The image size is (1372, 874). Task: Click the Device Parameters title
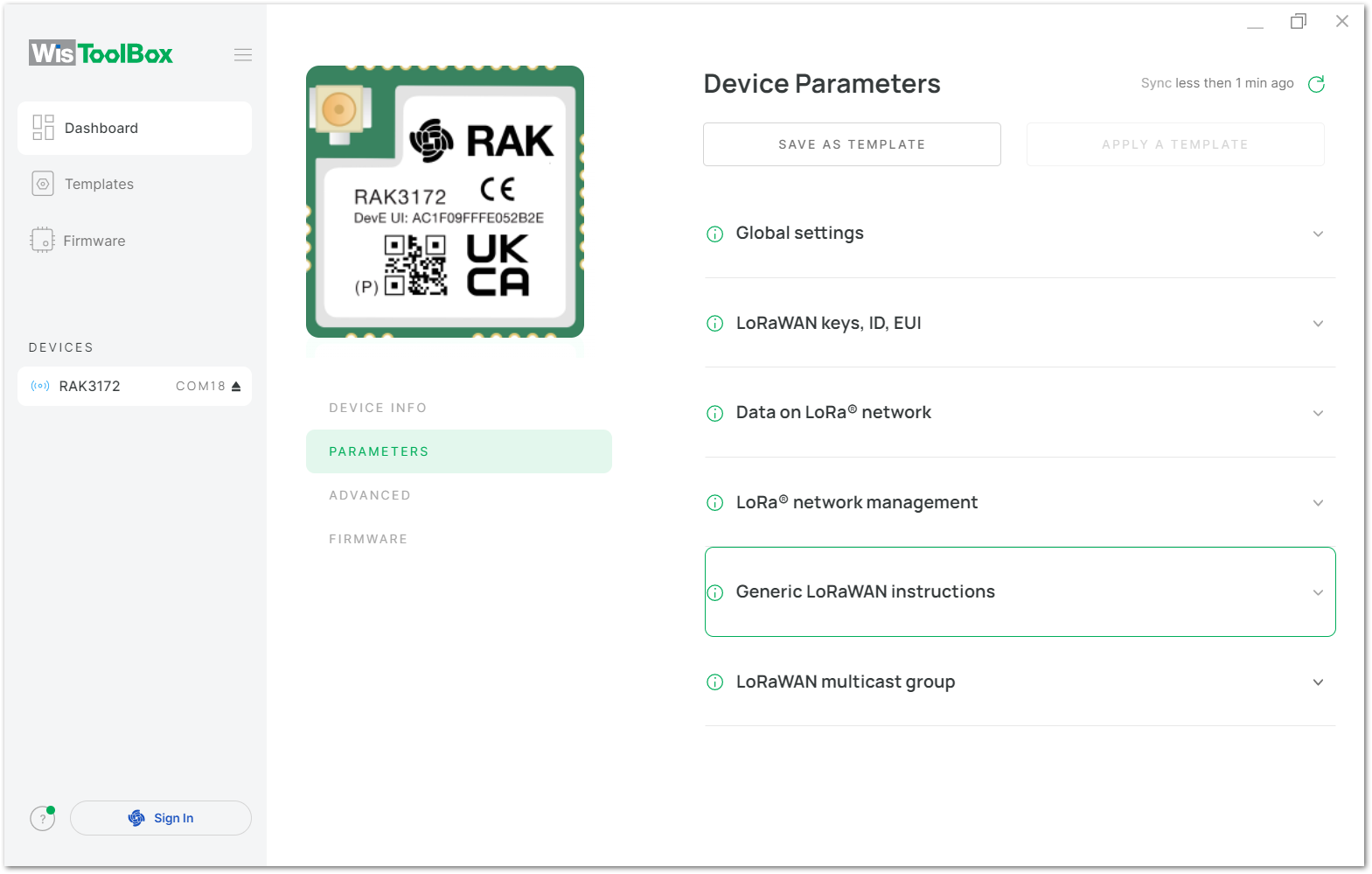pos(822,84)
